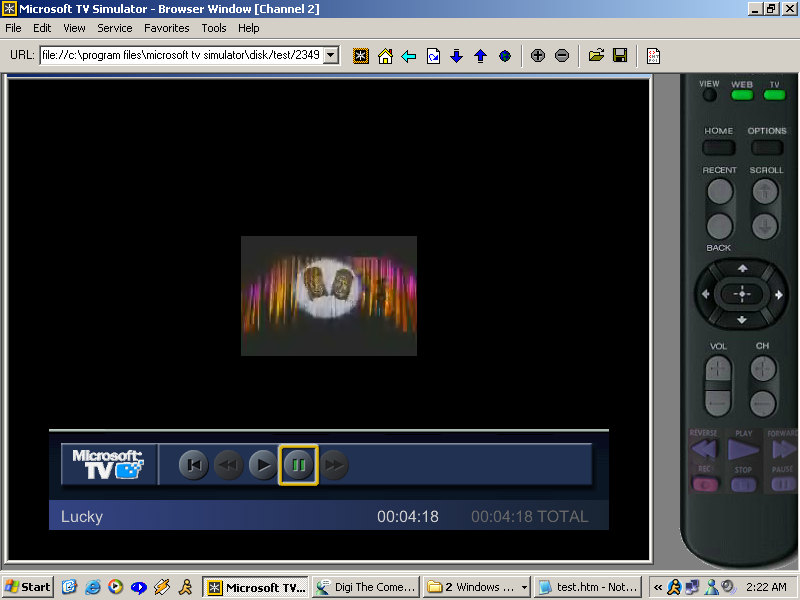Toggle the green TV button on the remote
The width and height of the screenshot is (800, 600).
(774, 96)
